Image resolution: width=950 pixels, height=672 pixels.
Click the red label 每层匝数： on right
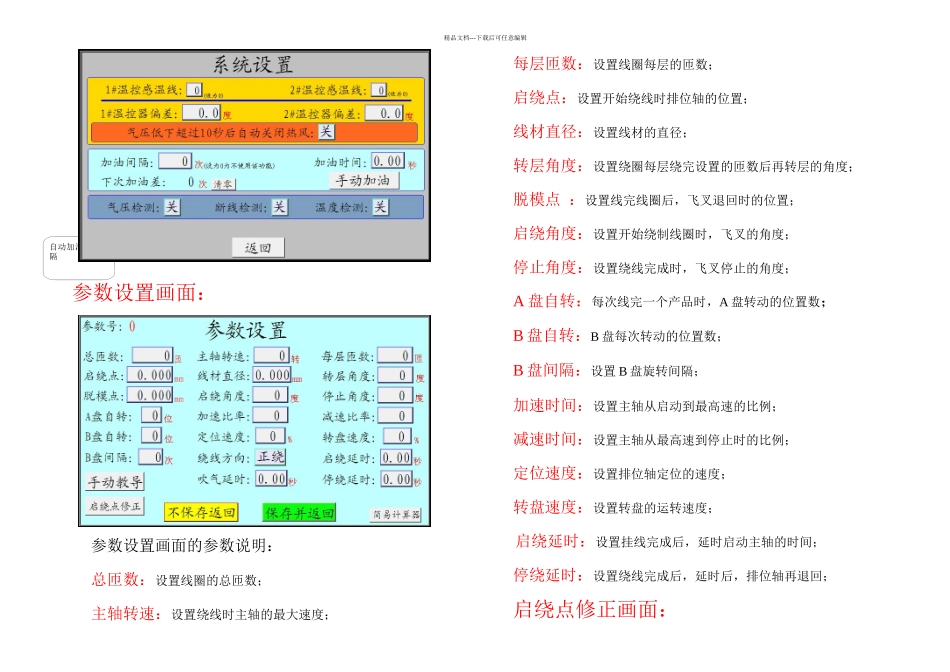click(548, 64)
